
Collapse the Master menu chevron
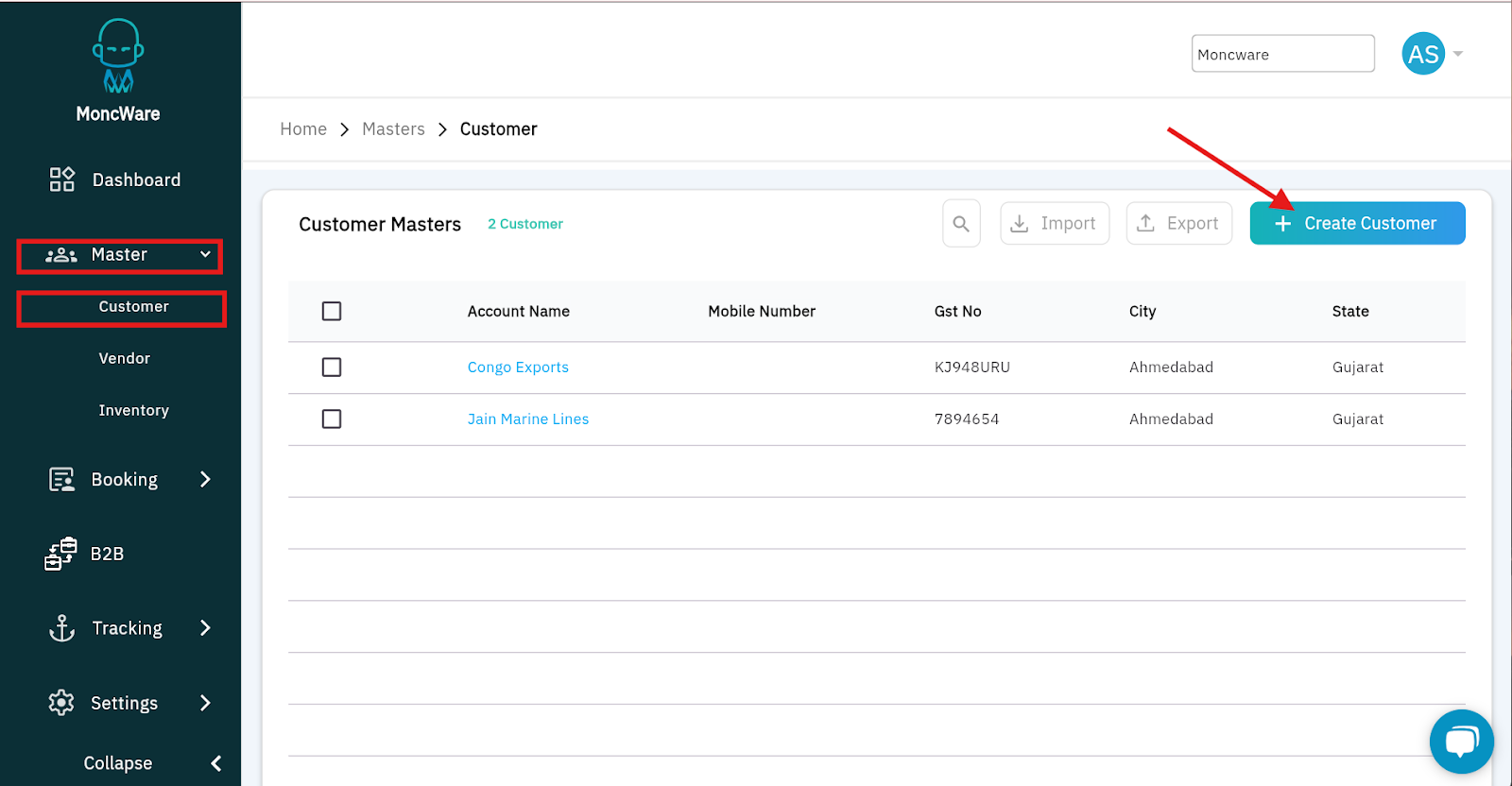[205, 254]
